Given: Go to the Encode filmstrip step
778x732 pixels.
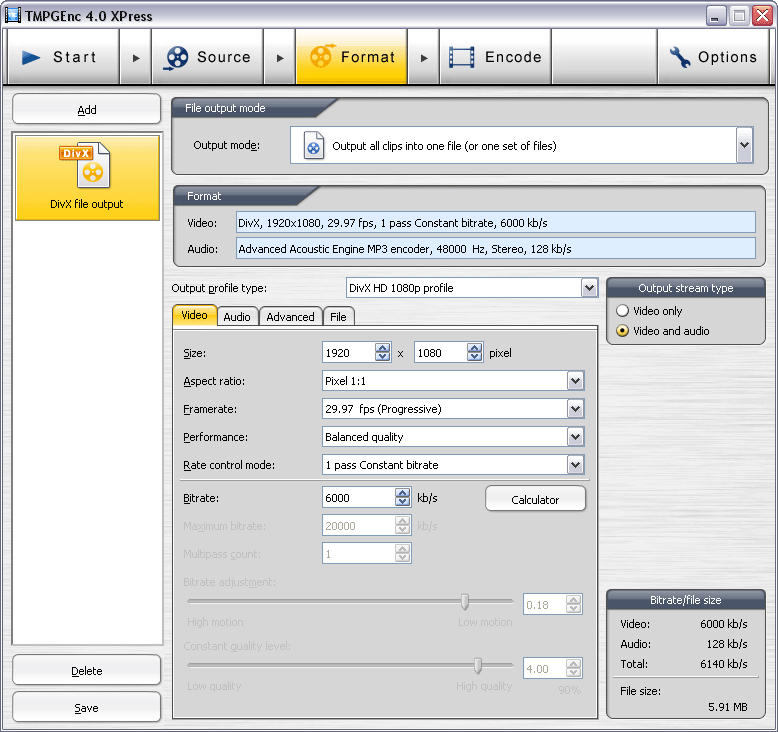Looking at the screenshot, I should coord(462,58).
